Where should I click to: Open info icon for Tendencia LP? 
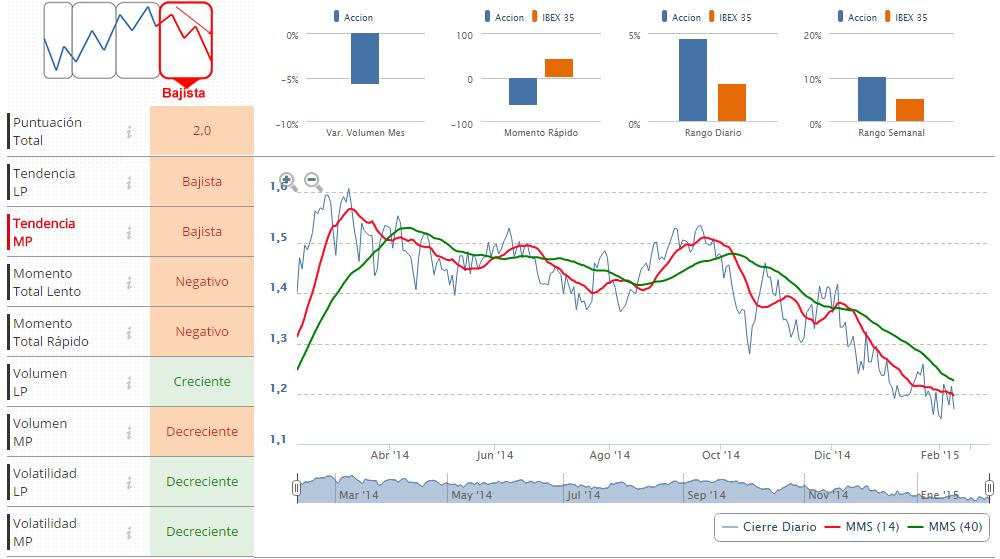coord(129,183)
